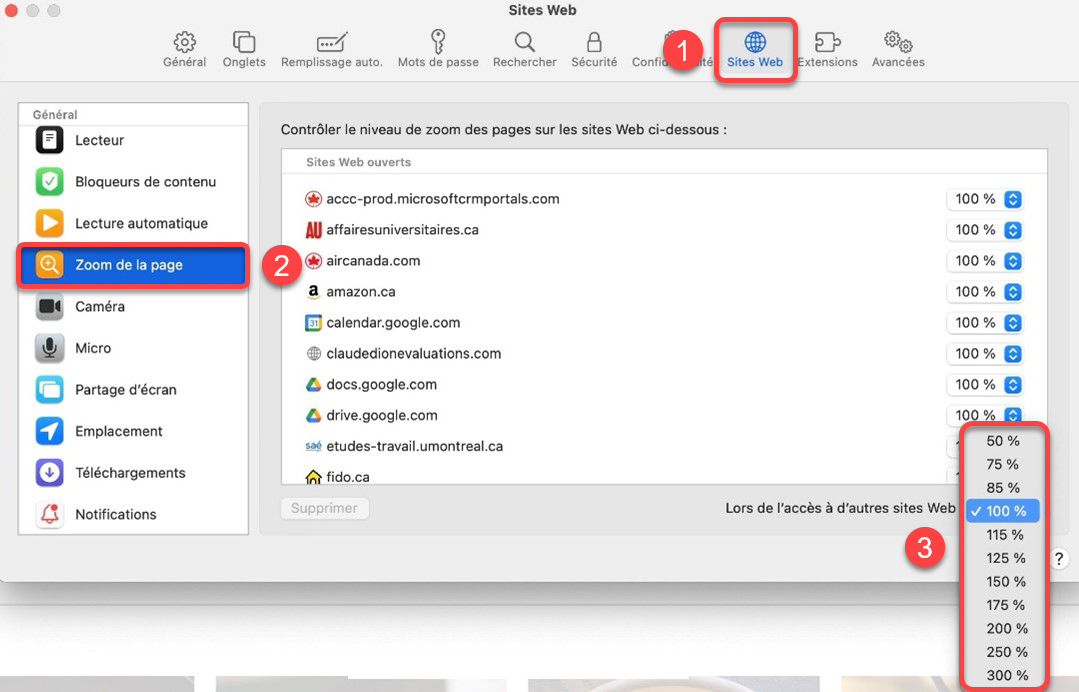The height and width of the screenshot is (692, 1079).
Task: Expand zoom dropdown for calendar.google.com
Action: coord(985,323)
